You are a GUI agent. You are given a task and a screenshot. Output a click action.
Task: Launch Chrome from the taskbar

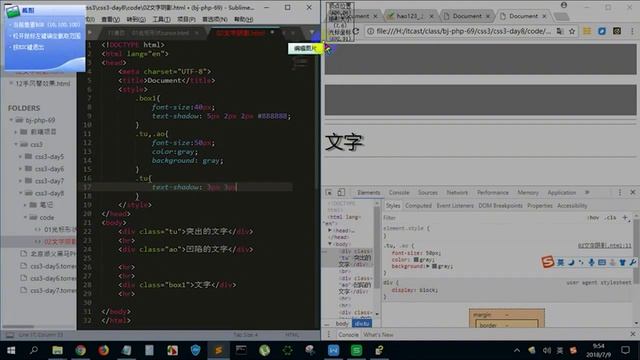pyautogui.click(x=80, y=350)
